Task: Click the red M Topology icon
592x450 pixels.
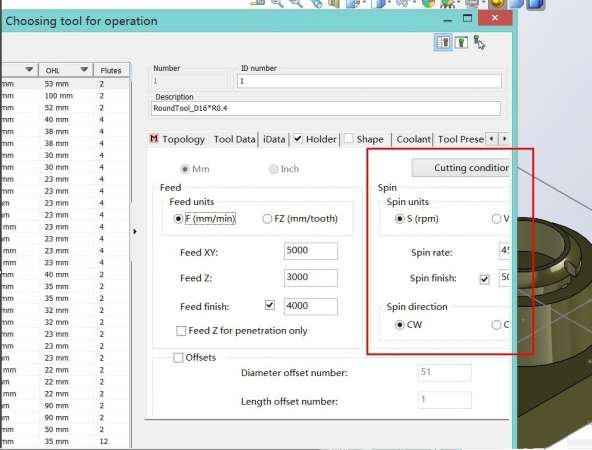Action: [154, 139]
